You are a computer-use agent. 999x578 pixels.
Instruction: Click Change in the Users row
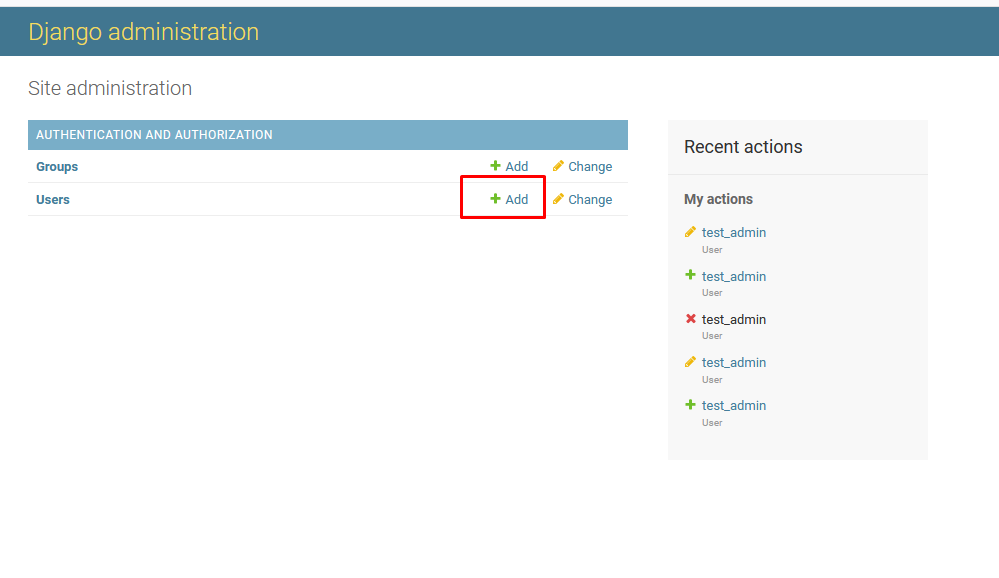582,199
